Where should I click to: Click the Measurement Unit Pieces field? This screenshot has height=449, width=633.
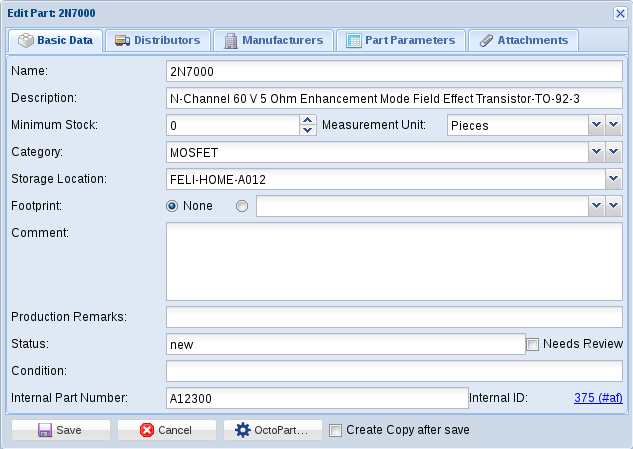click(x=518, y=125)
